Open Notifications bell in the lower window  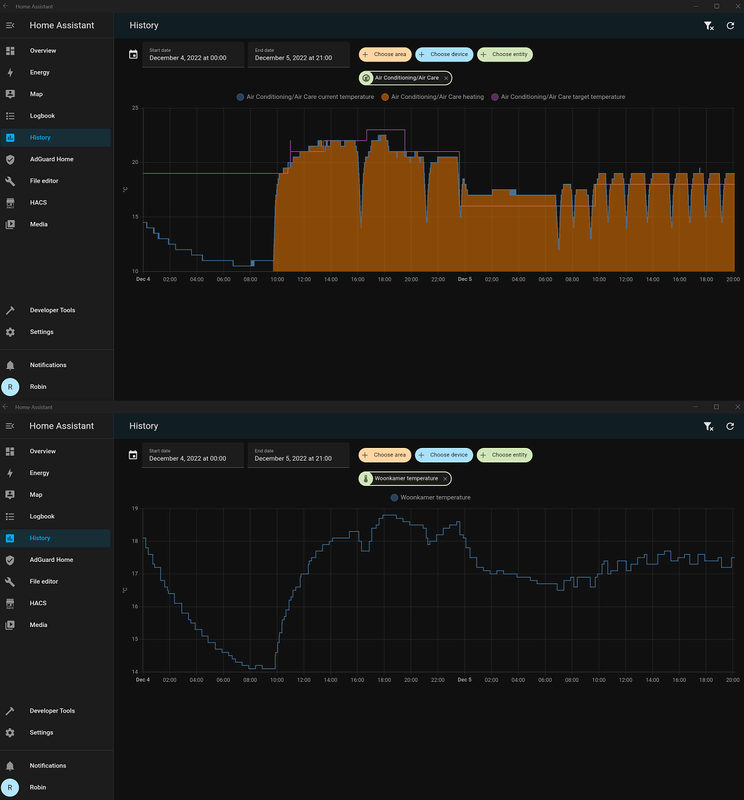pos(10,766)
